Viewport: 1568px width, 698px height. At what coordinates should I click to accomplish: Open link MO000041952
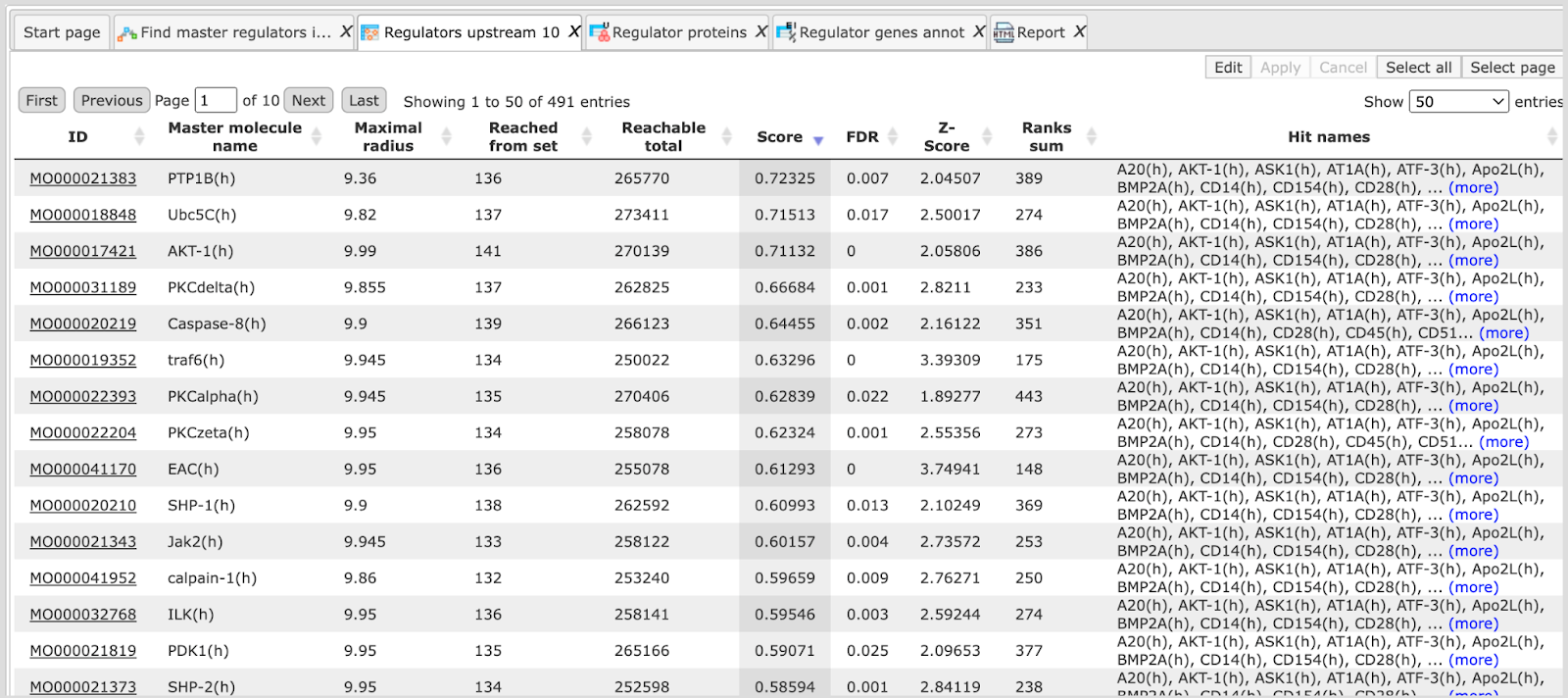pos(83,578)
